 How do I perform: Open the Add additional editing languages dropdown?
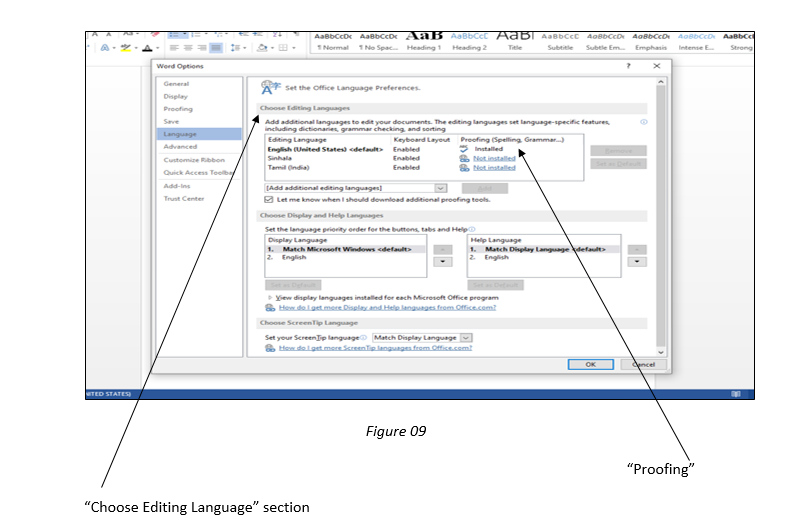[x=356, y=188]
